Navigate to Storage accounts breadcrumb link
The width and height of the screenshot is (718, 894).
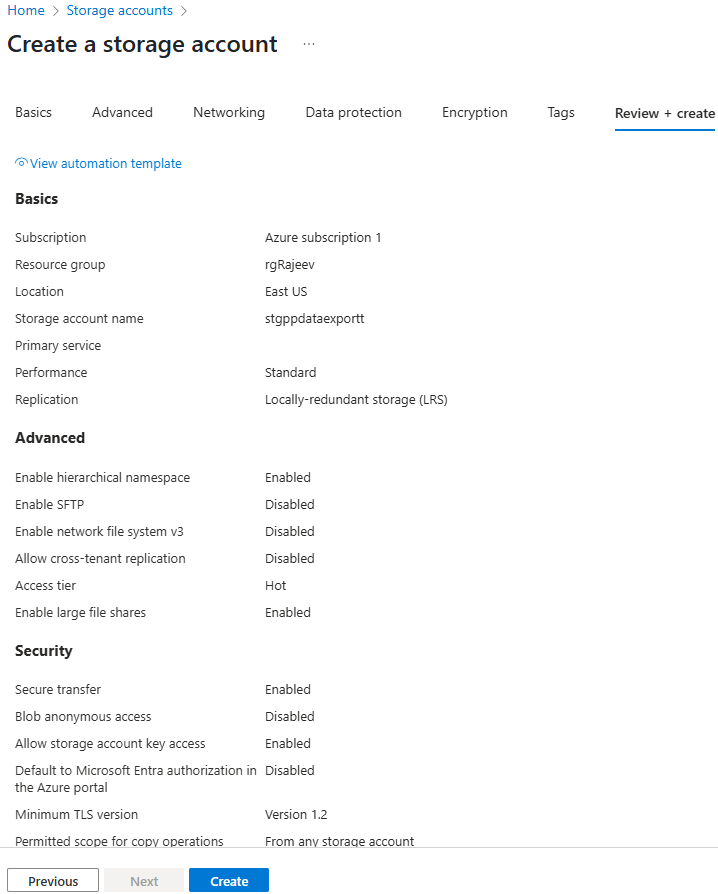119,10
